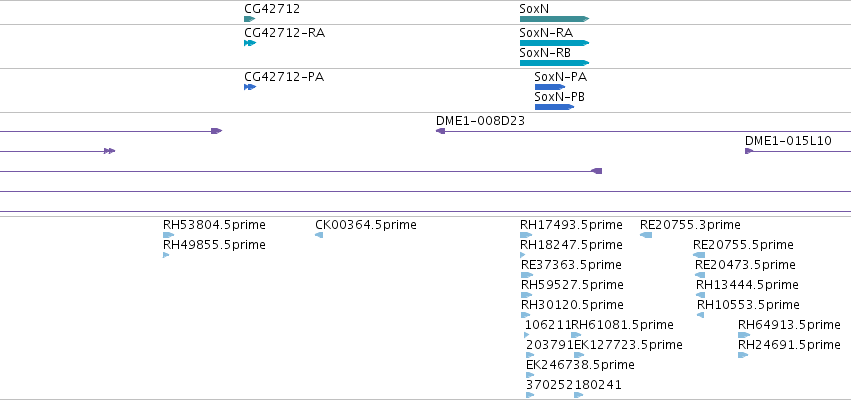Click the CG42712 gene arrow glyph
The image size is (851, 400).
click(250, 19)
